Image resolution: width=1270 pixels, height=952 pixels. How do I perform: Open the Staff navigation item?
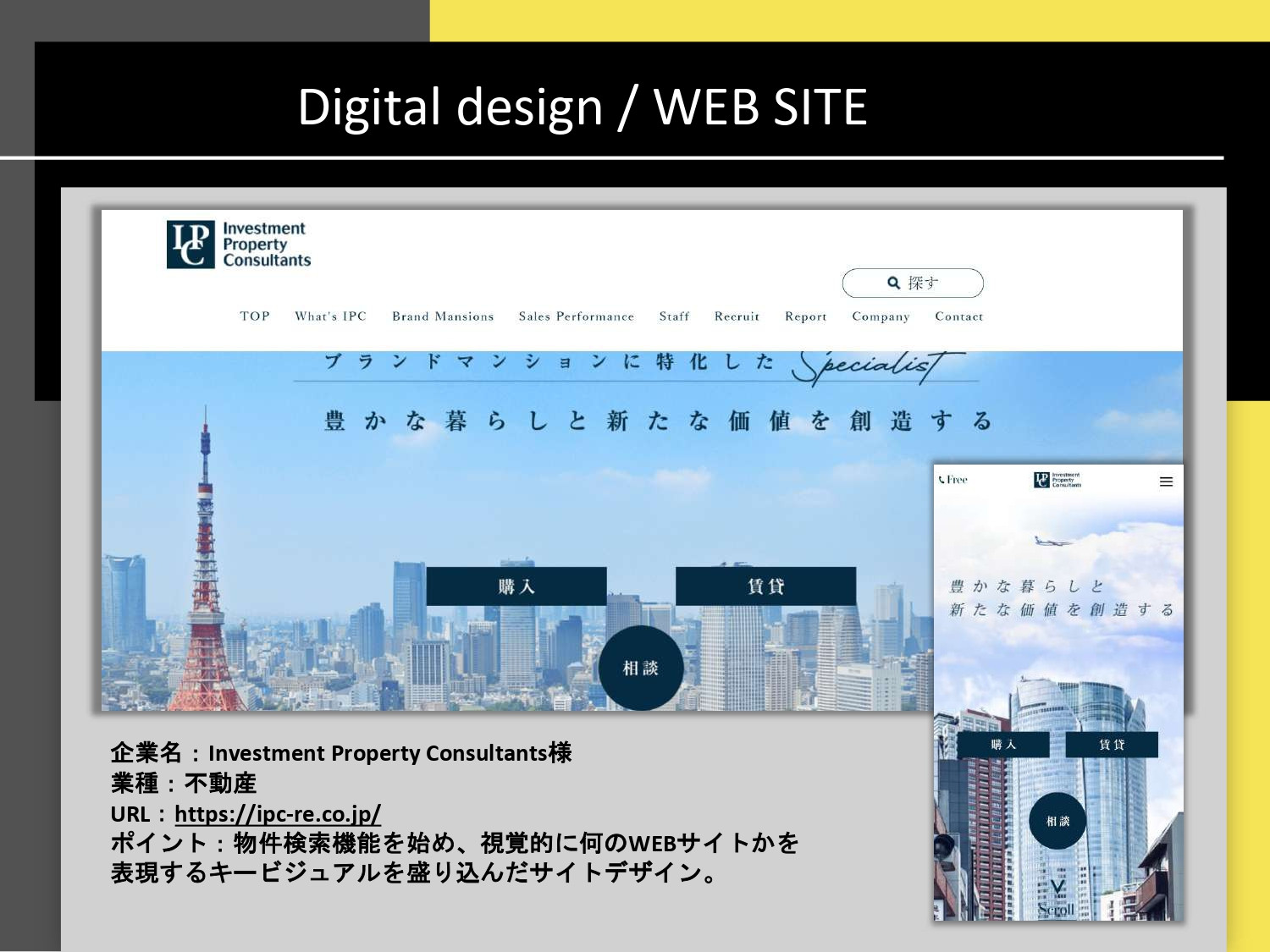point(674,316)
